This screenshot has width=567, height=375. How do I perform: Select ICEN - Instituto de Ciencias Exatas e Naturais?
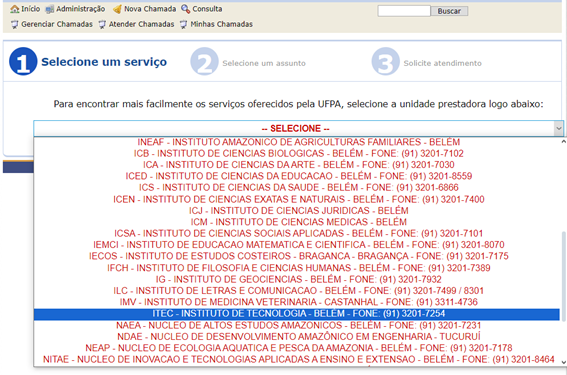pyautogui.click(x=297, y=199)
